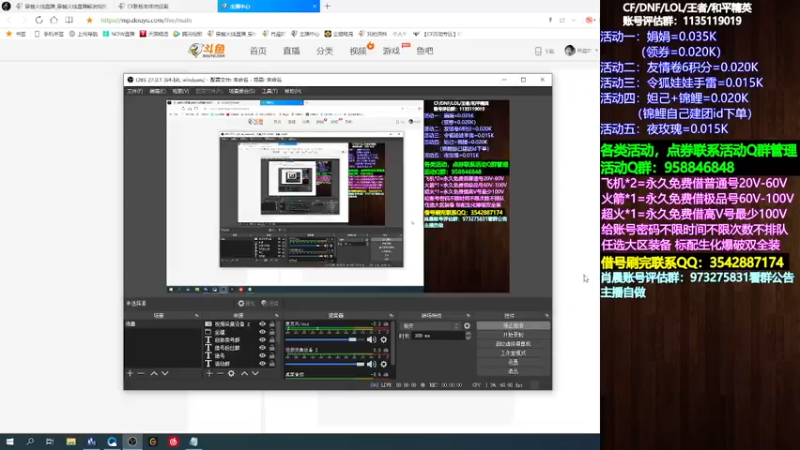Open the user avatar on Douyu header
The width and height of the screenshot is (800, 450).
(569, 50)
